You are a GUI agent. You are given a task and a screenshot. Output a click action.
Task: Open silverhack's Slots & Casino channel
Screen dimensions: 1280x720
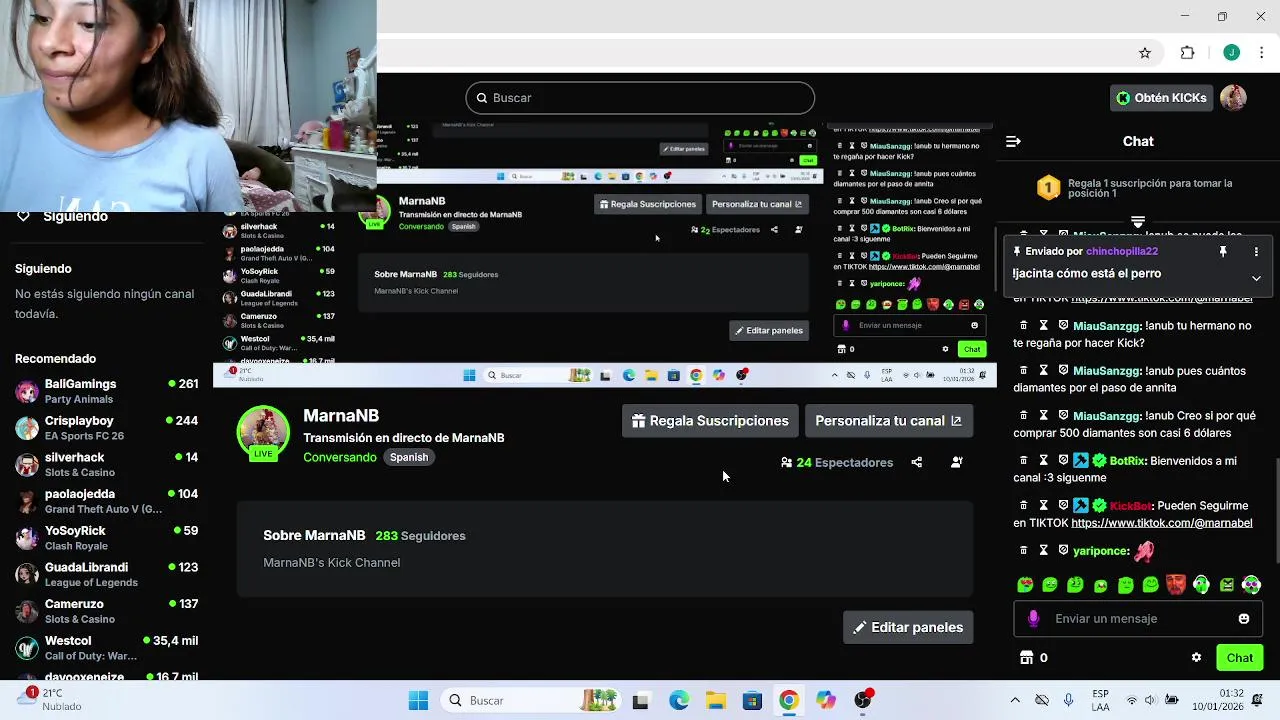pyautogui.click(x=107, y=465)
